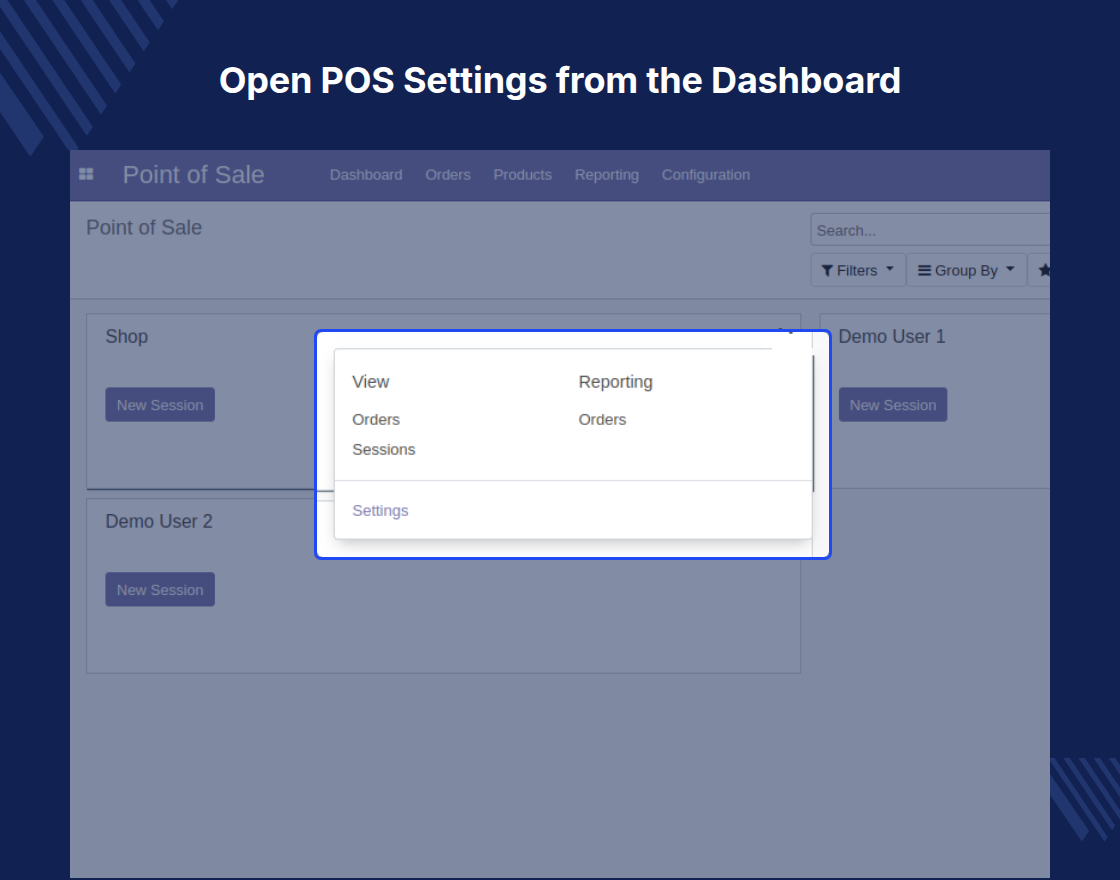
Task: Start New Session for Shop
Action: click(160, 404)
